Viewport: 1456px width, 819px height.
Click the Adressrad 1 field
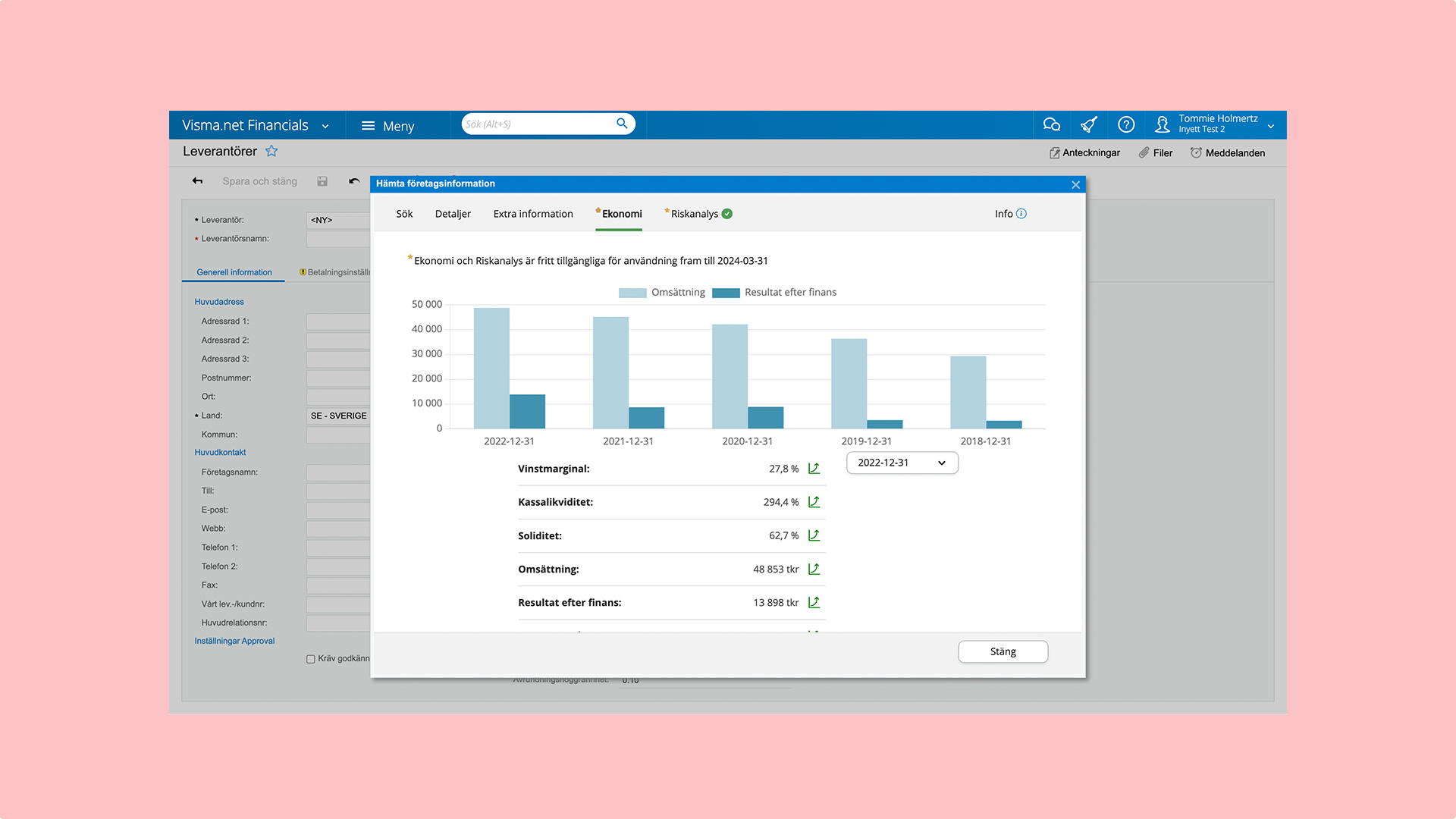pyautogui.click(x=338, y=322)
